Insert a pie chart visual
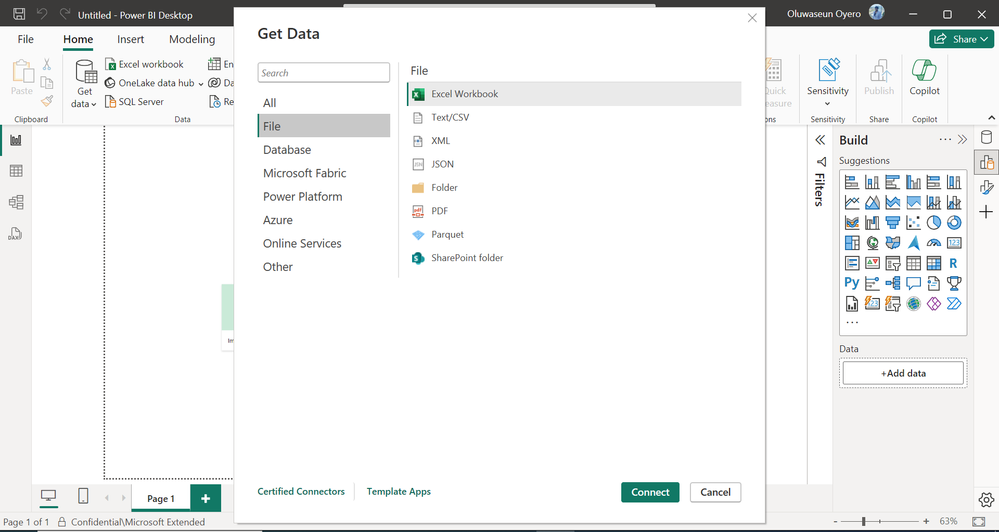Screen dimensions: 999x532 (933, 222)
